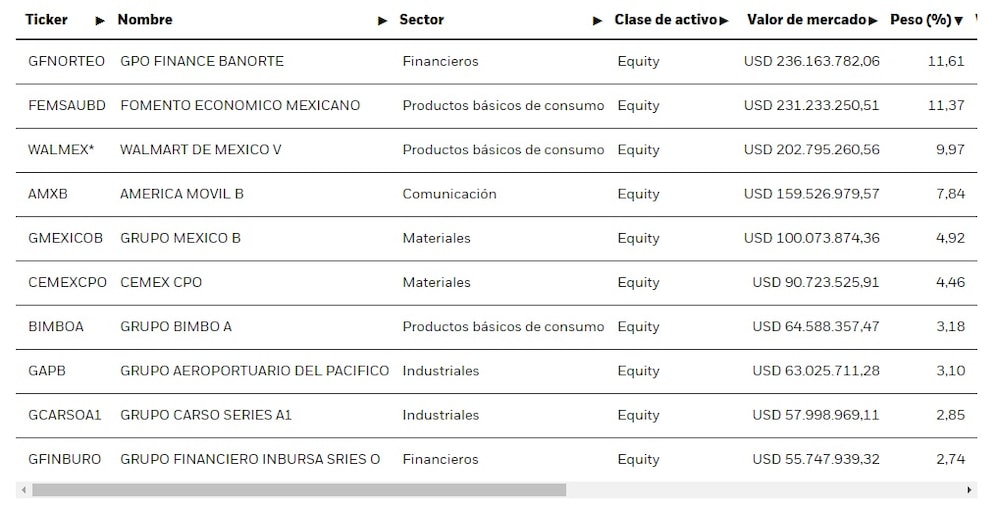
Task: Select GRUPO AEROPORTUARIO DEL PACIFICO name
Action: pyautogui.click(x=254, y=371)
